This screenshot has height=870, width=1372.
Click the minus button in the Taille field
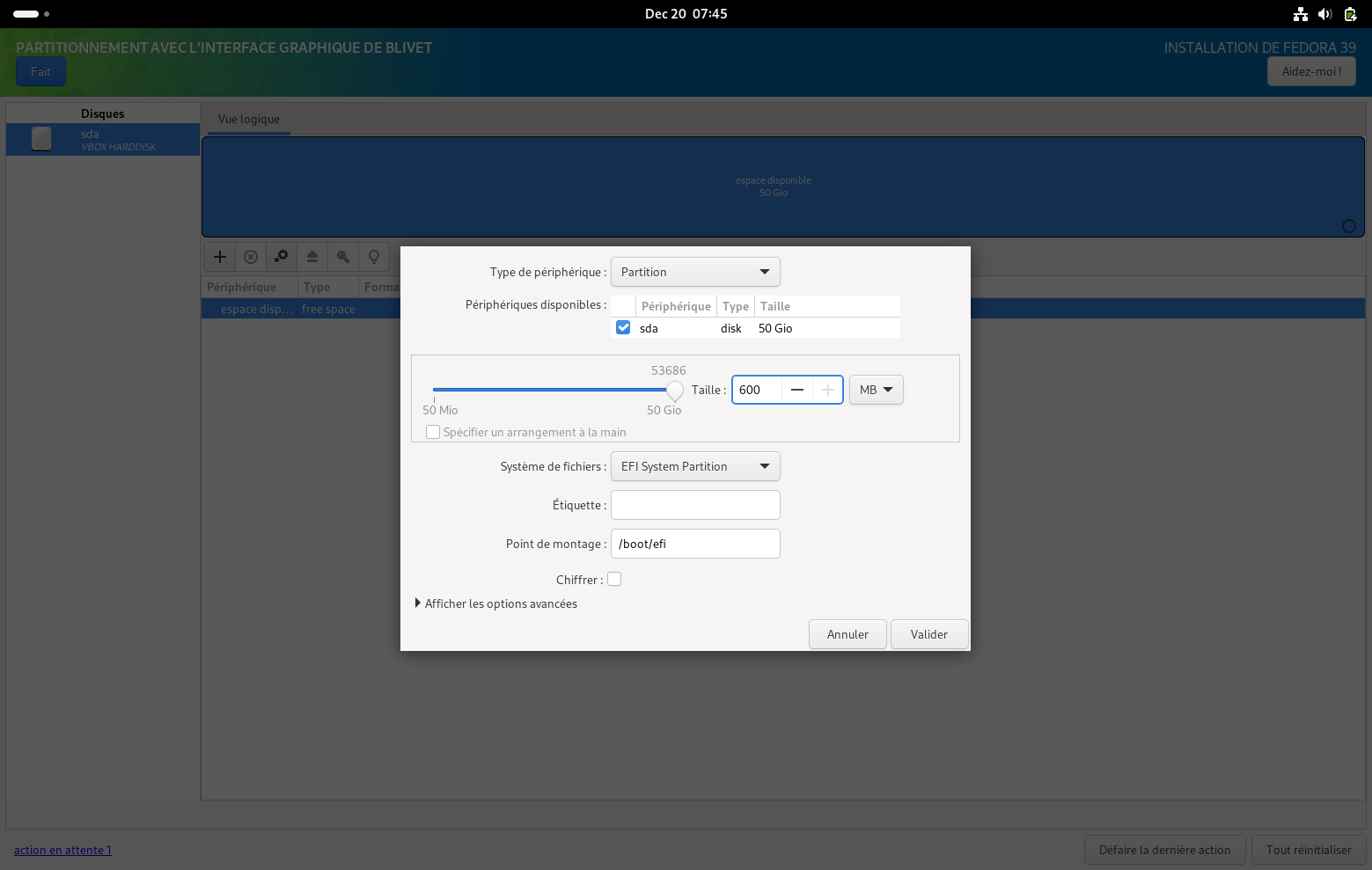(797, 390)
